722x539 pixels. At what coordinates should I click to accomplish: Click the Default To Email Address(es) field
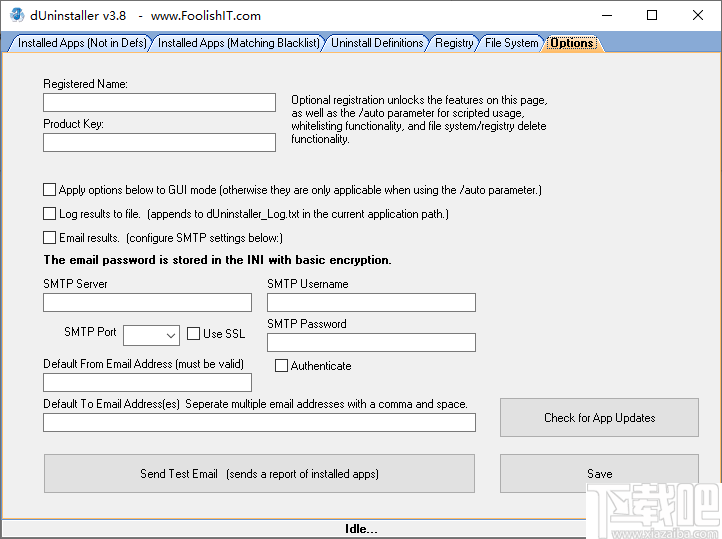click(259, 423)
